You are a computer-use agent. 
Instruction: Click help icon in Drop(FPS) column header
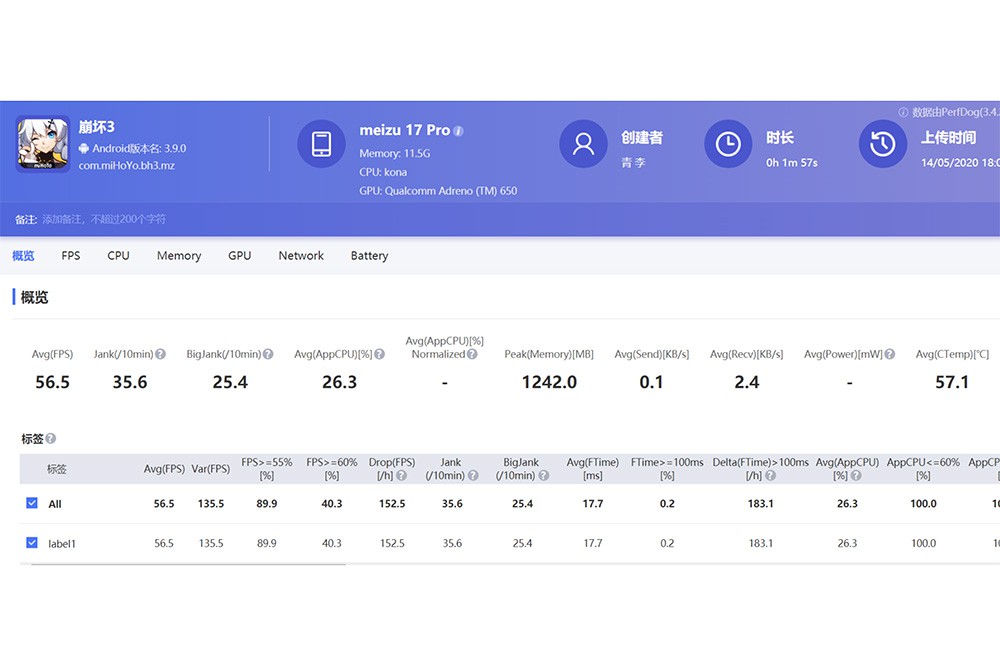tap(401, 475)
